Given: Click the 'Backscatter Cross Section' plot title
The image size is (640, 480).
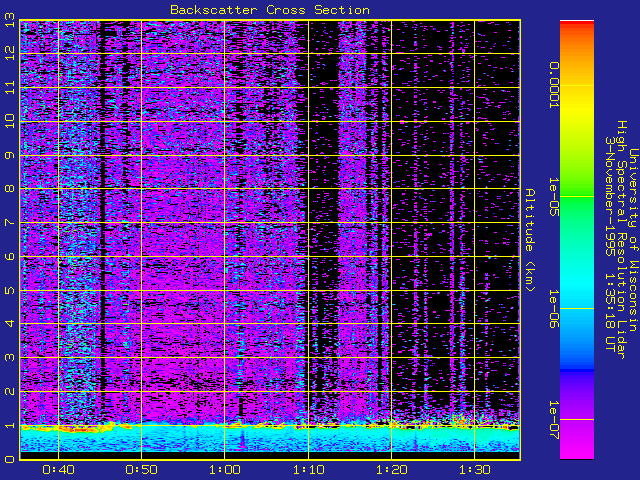Looking at the screenshot, I should tap(270, 10).
